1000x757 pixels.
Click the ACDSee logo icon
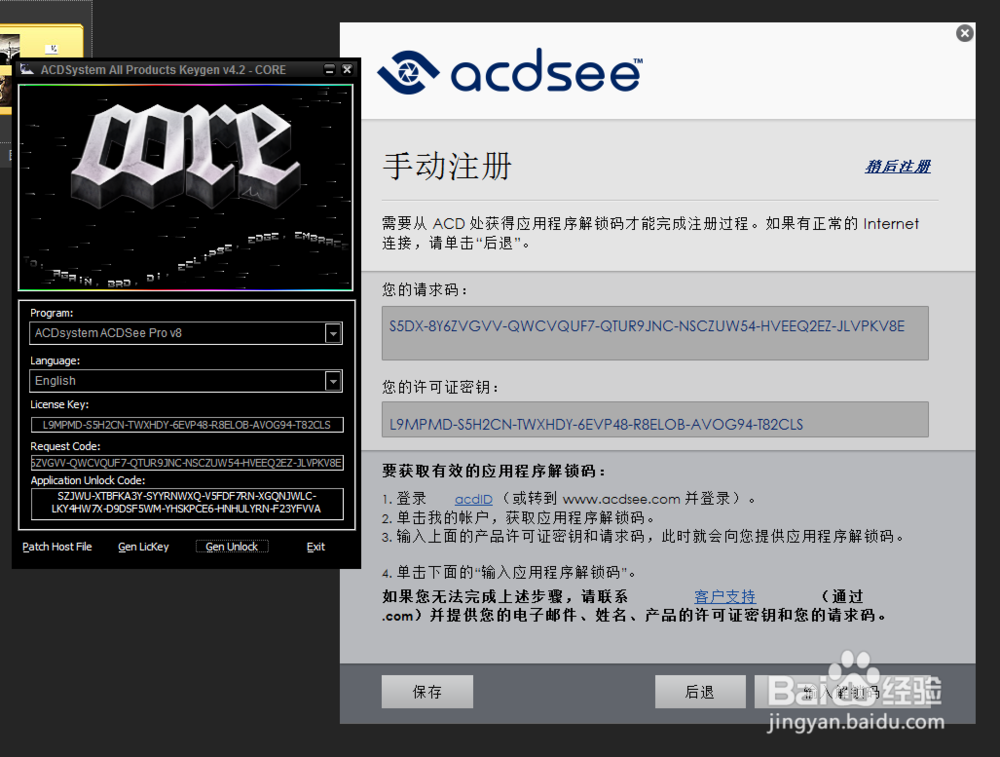[408, 72]
